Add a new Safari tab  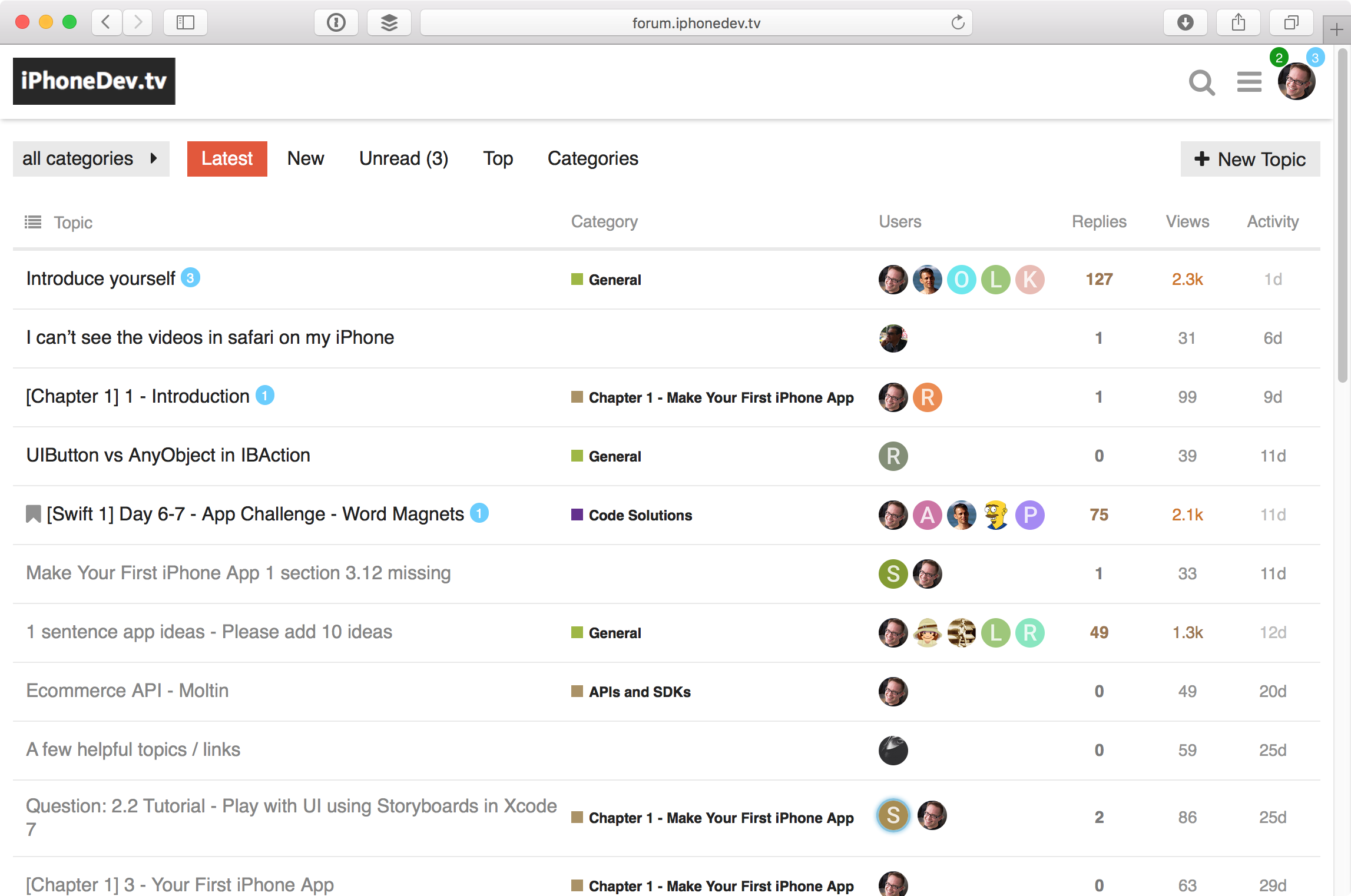tap(1337, 29)
